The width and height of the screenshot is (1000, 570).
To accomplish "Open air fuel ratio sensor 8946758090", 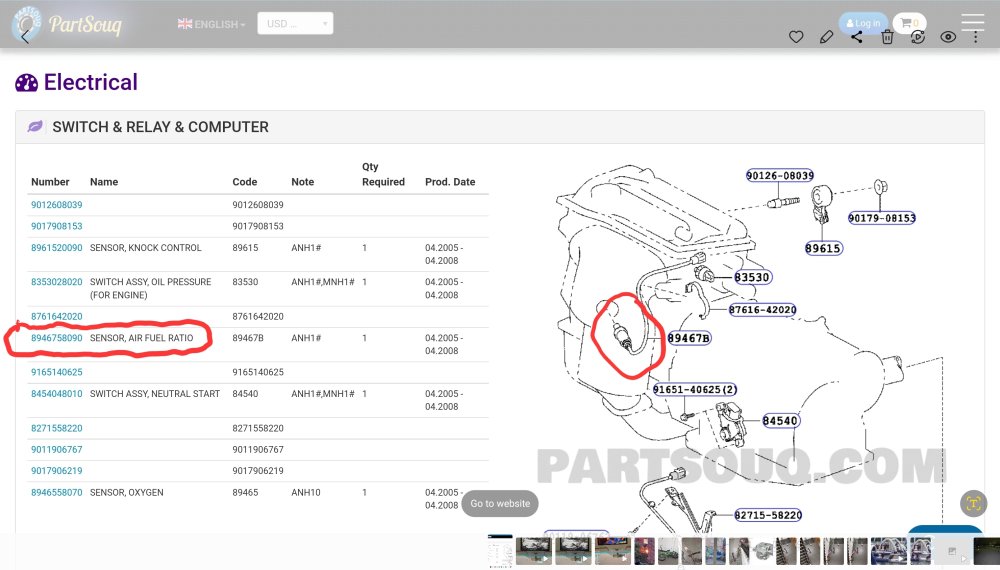I will click(57, 338).
